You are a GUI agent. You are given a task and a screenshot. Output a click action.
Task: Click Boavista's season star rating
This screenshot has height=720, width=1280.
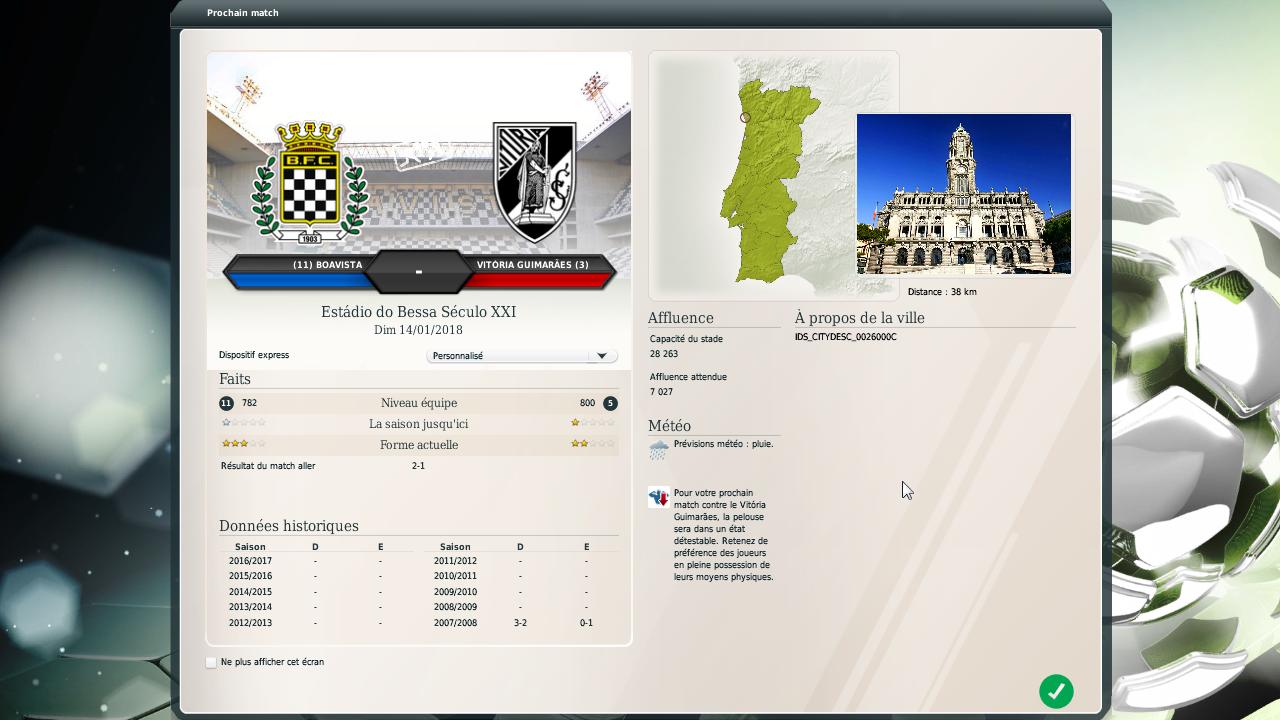(x=244, y=423)
